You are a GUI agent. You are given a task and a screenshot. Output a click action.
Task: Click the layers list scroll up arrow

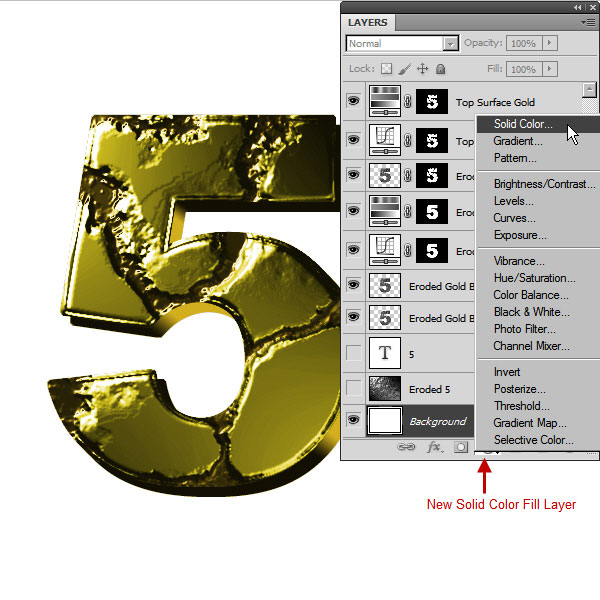589,90
